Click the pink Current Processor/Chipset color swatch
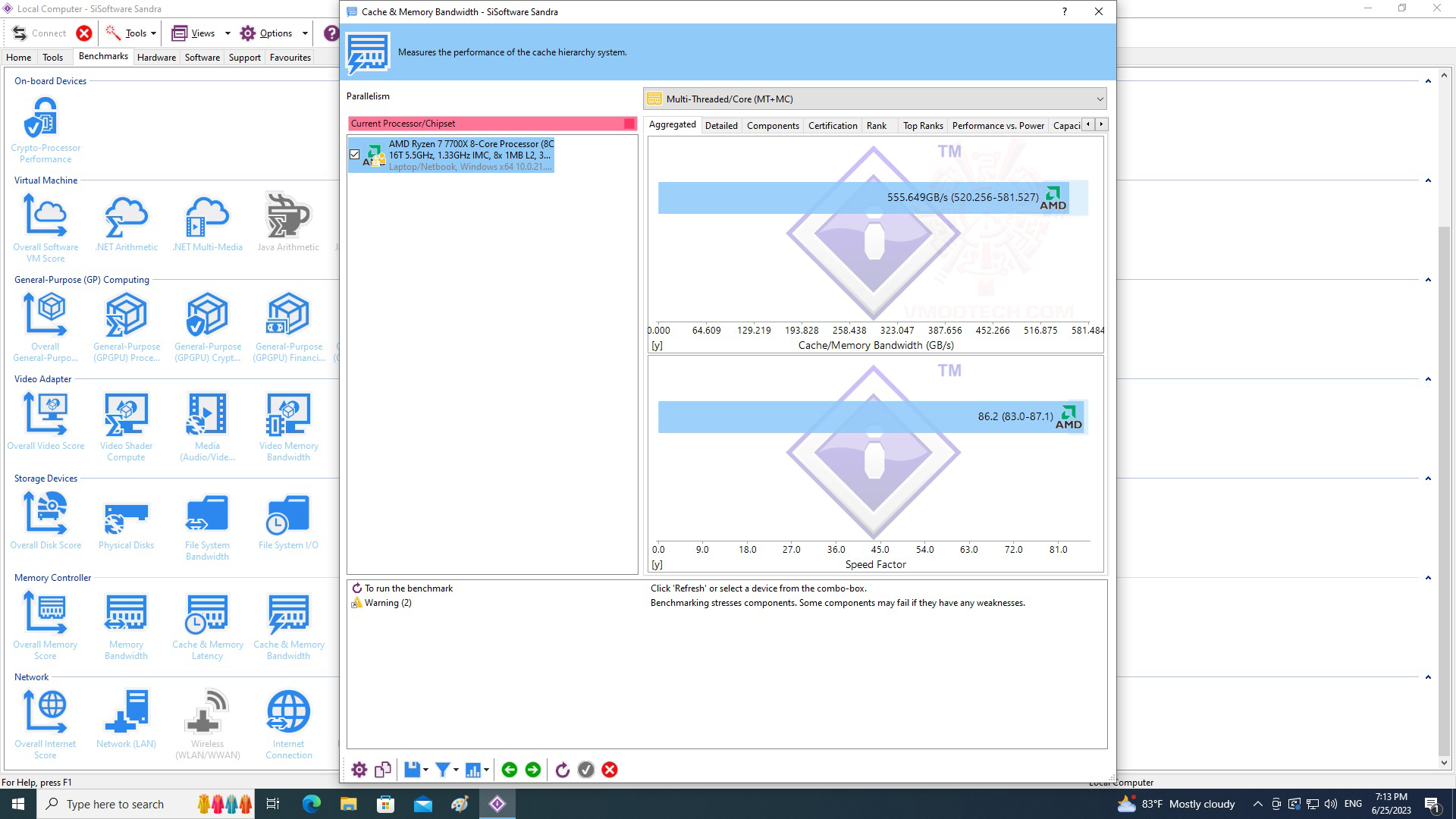The width and height of the screenshot is (1456, 819). pos(629,124)
